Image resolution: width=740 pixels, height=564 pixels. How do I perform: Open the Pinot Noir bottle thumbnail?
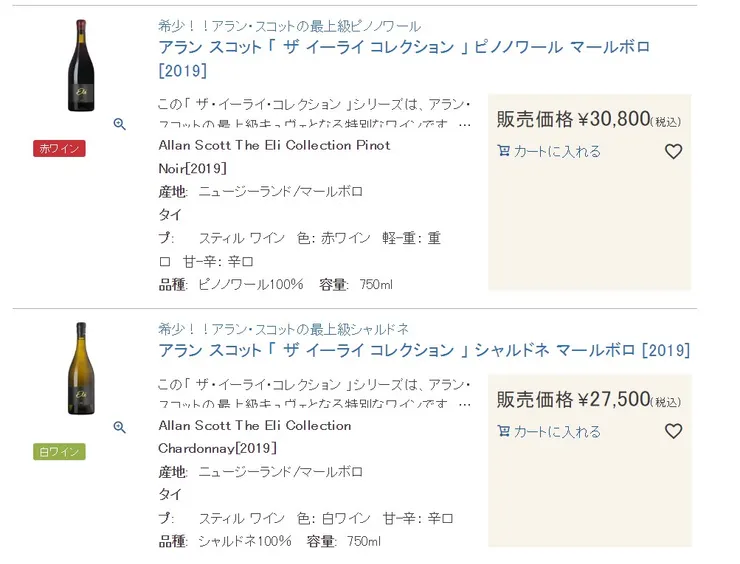pyautogui.click(x=79, y=65)
